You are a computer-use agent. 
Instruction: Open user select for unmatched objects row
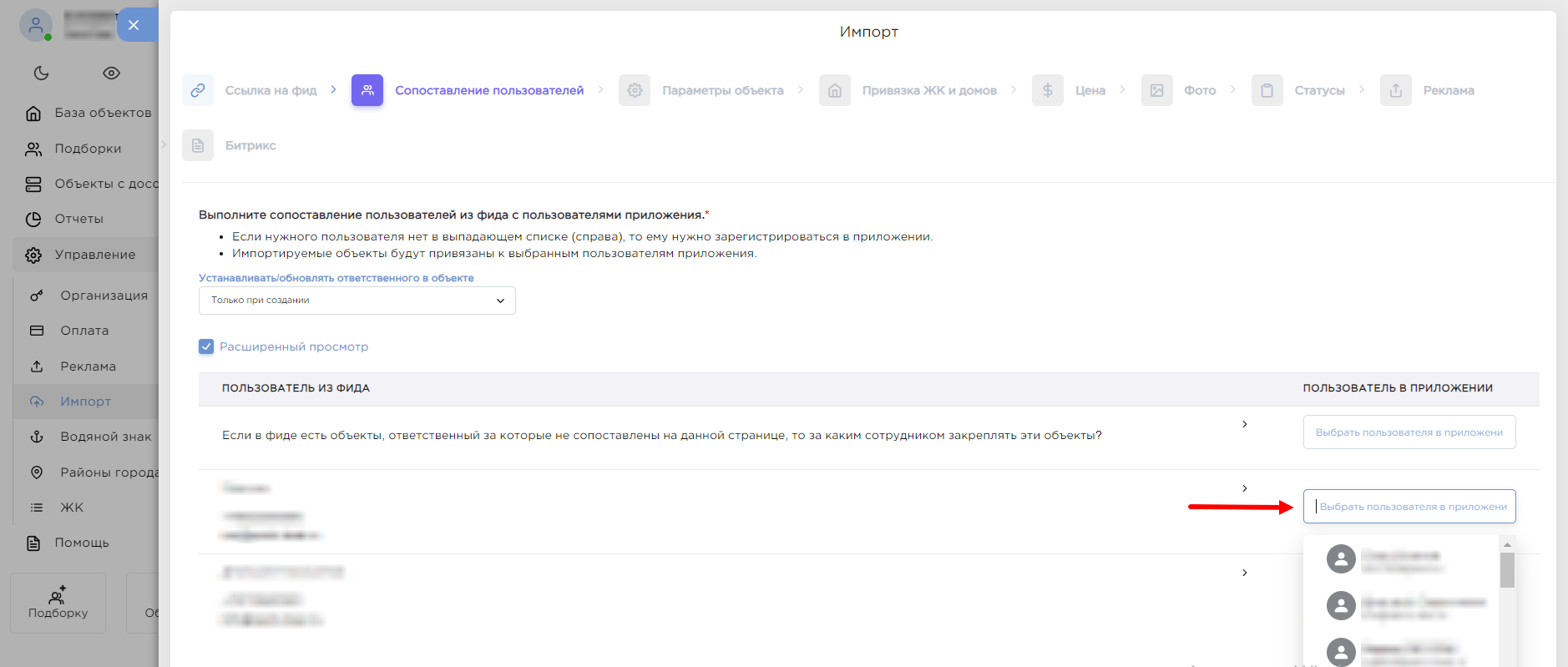(1409, 432)
